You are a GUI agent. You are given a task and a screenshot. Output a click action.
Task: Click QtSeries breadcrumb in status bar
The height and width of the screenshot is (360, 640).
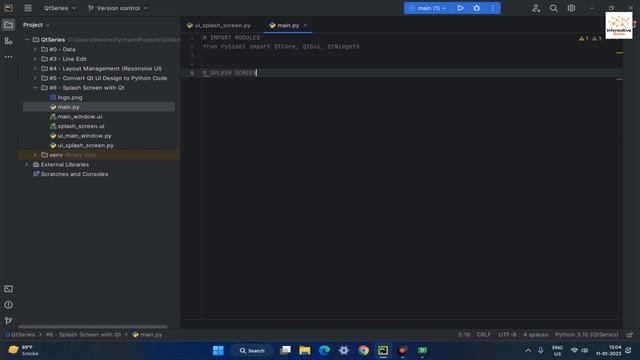point(20,334)
